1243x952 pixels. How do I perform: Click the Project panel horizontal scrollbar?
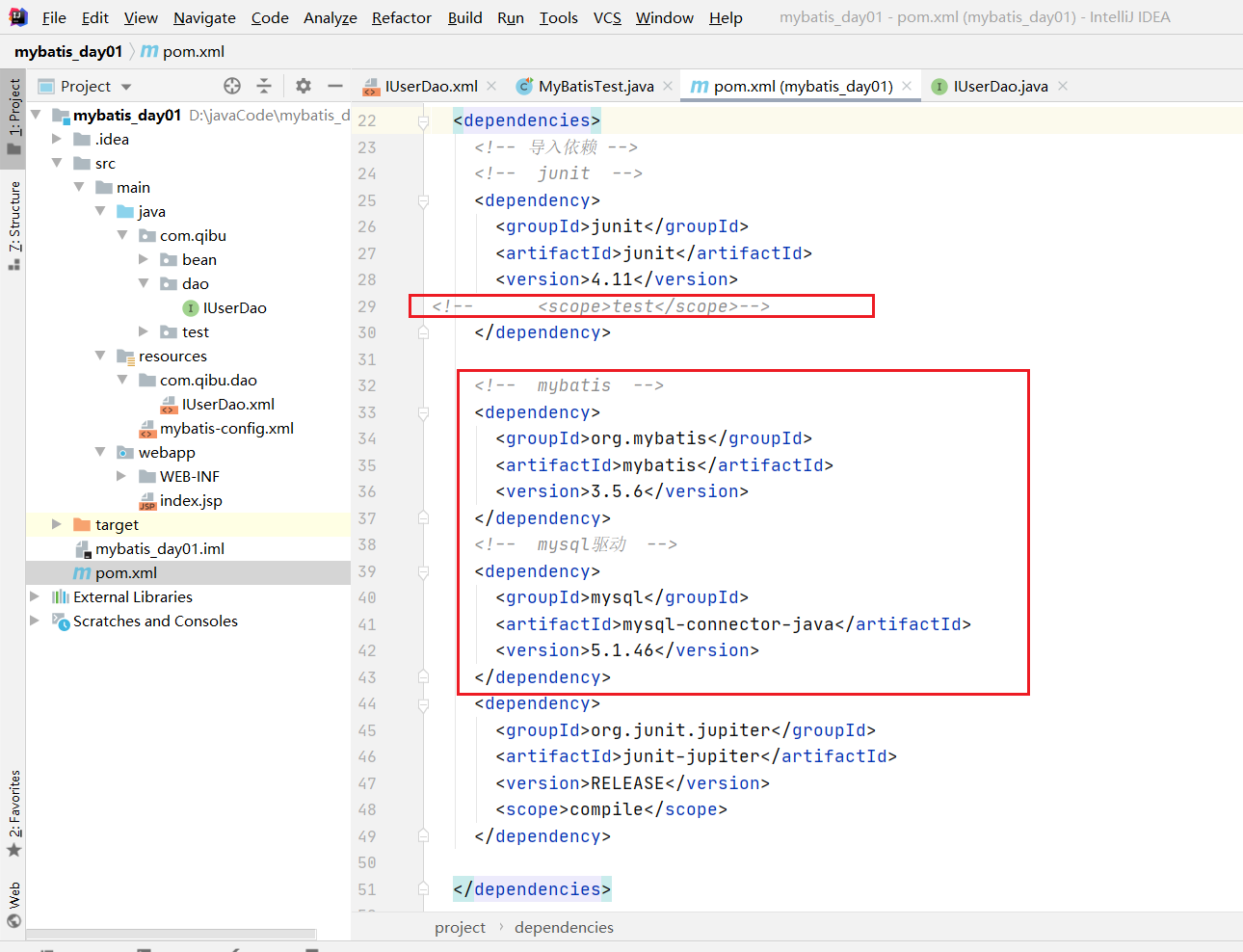172,934
